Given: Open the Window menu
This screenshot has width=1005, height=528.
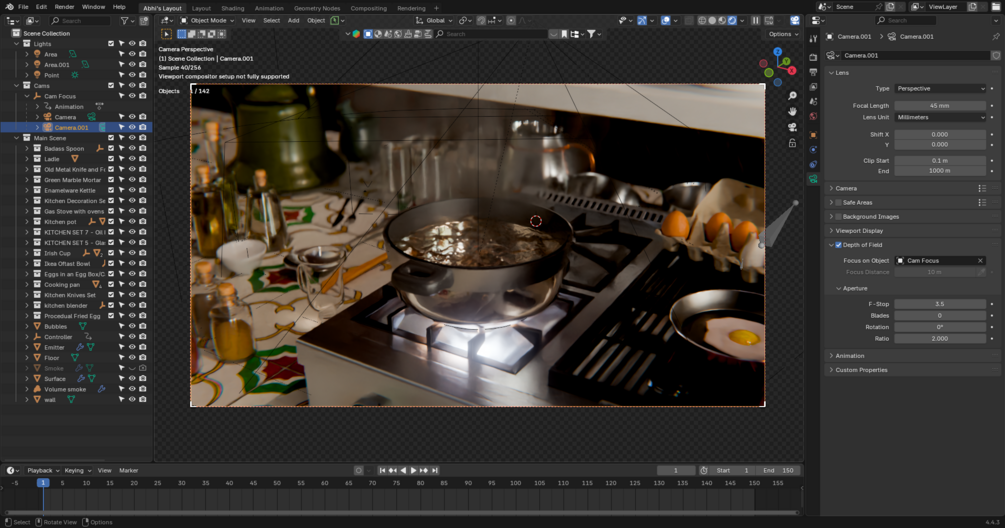Looking at the screenshot, I should click(x=93, y=6).
